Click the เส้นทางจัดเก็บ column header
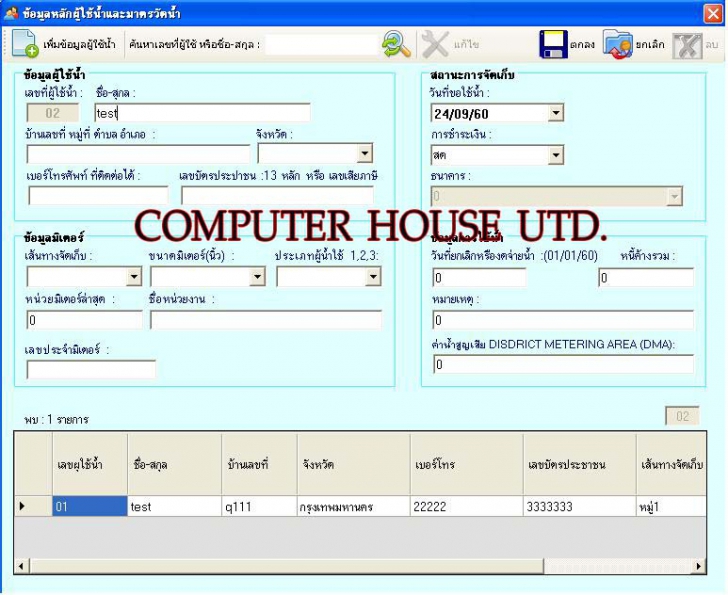728x595 pixels. [671, 464]
